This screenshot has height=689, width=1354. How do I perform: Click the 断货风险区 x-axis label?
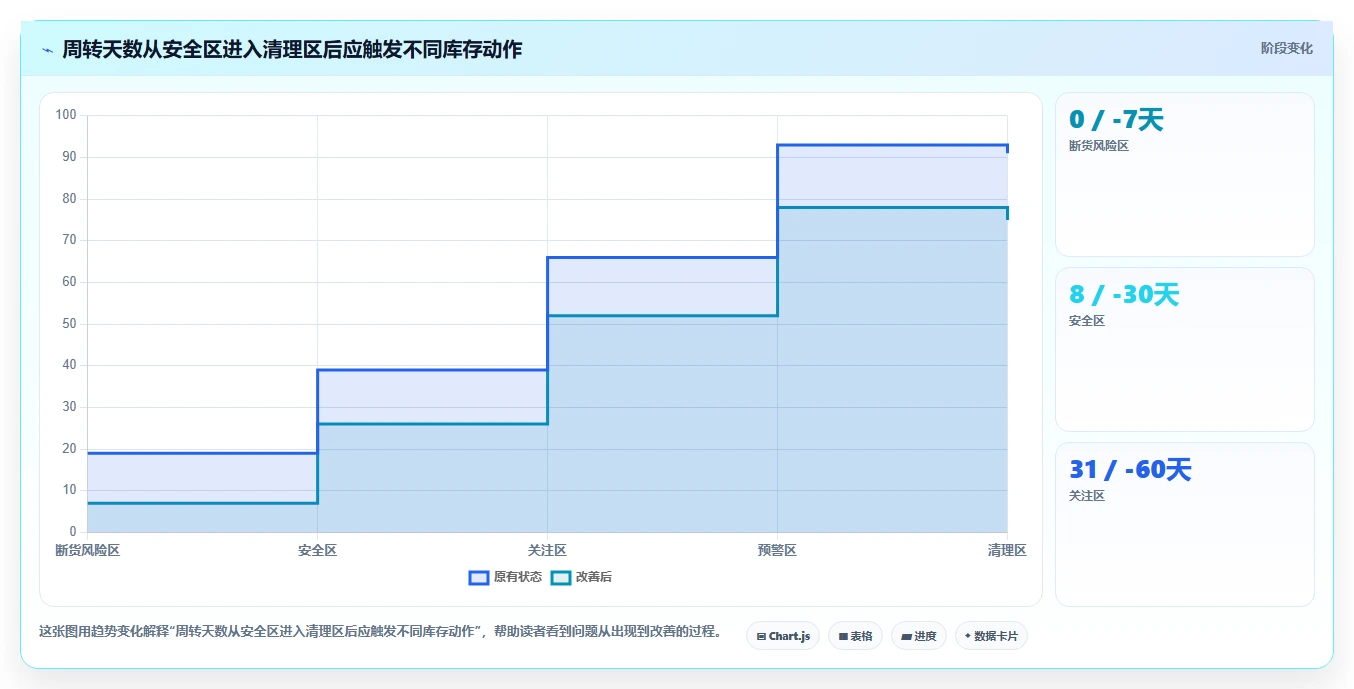point(87,551)
